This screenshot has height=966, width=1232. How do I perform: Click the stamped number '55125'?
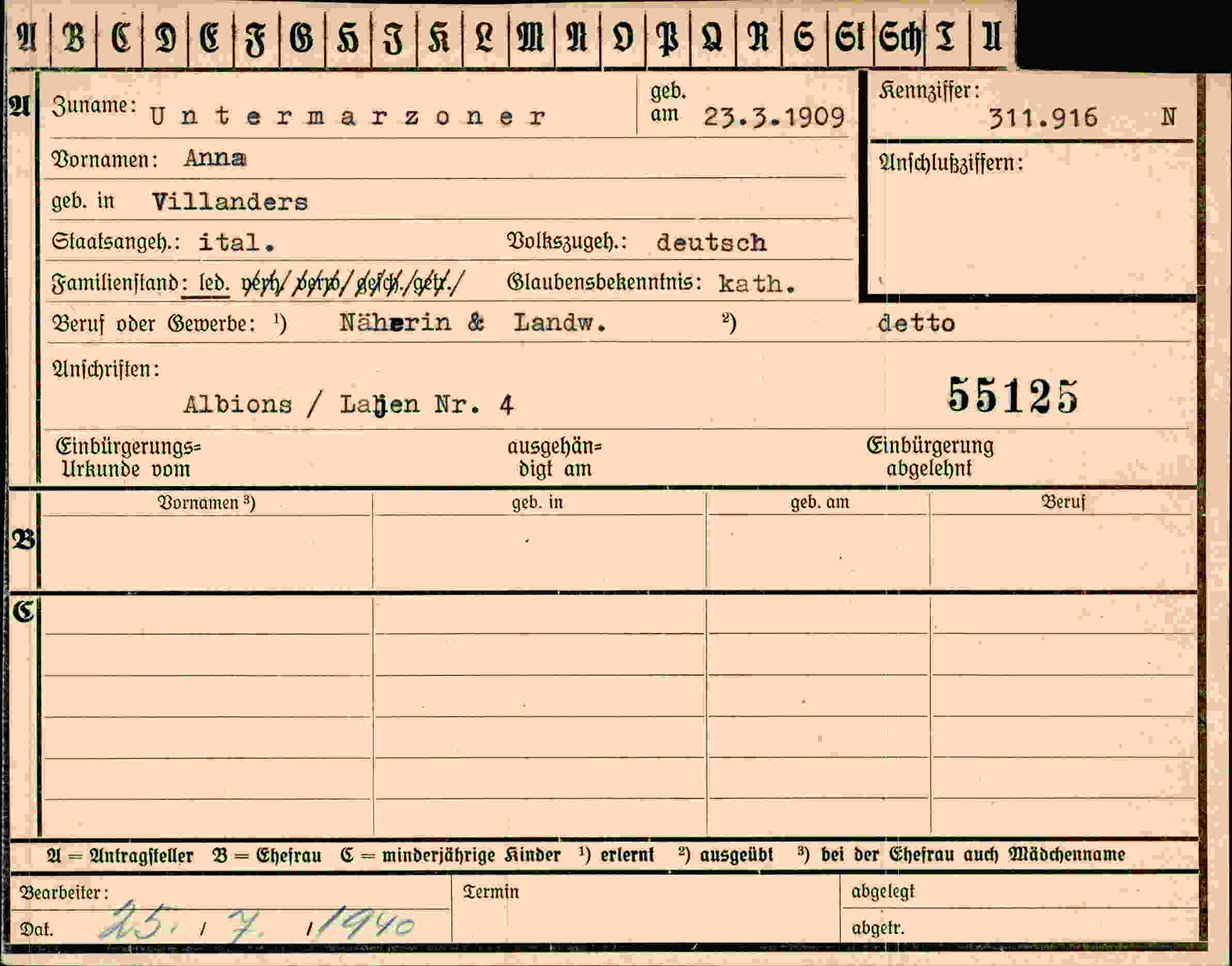coord(1013,395)
